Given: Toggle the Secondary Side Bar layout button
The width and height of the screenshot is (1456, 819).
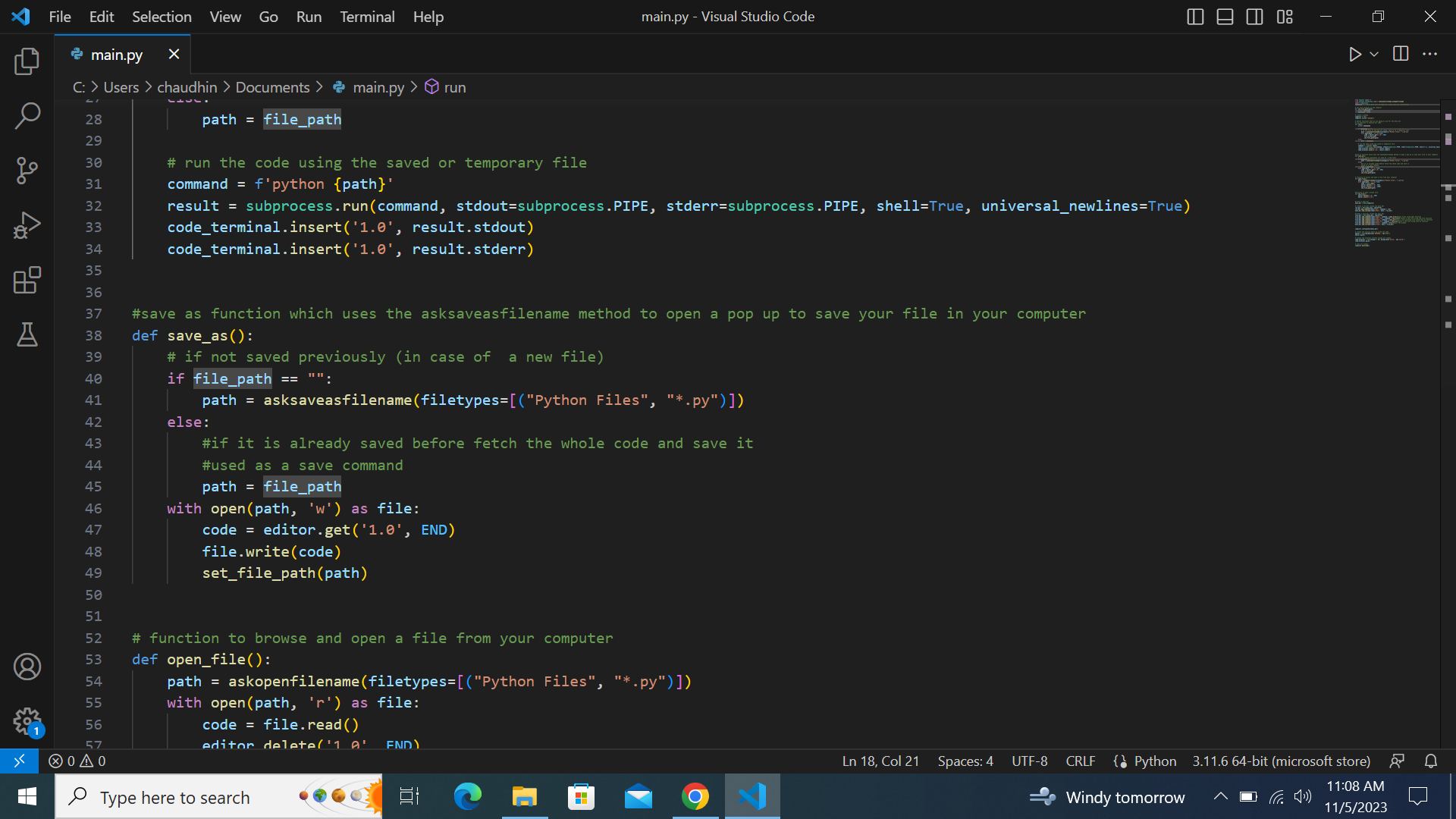Looking at the screenshot, I should click(x=1254, y=17).
